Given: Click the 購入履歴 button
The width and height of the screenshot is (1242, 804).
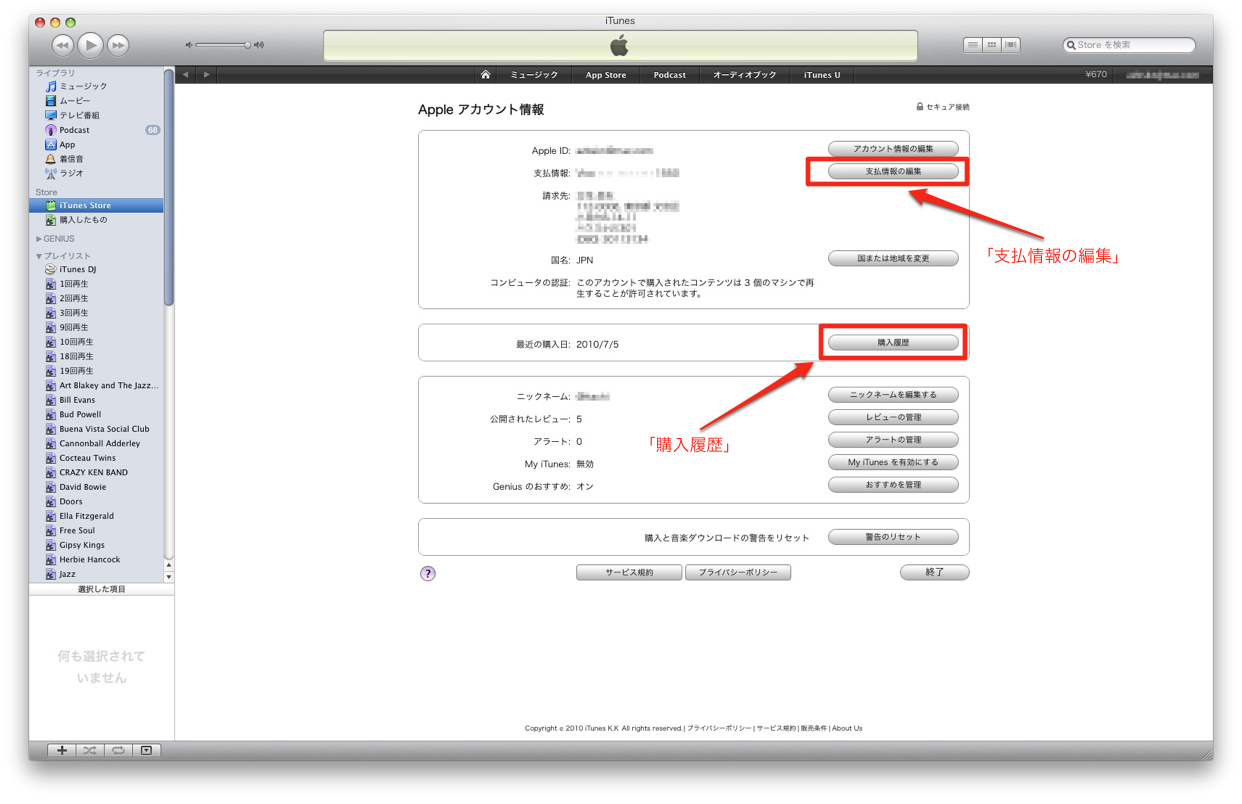Looking at the screenshot, I should point(893,343).
